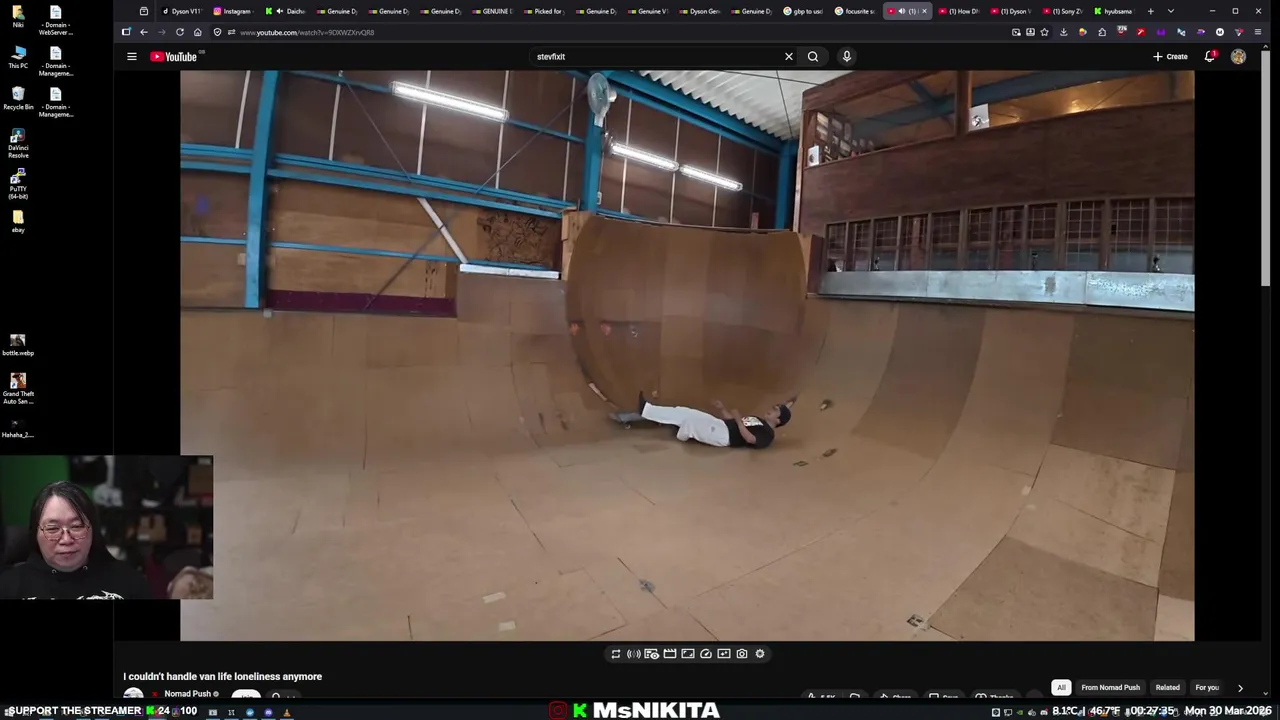Select bottle.webp file on desktop
This screenshot has height=720, width=1280.
[x=18, y=345]
